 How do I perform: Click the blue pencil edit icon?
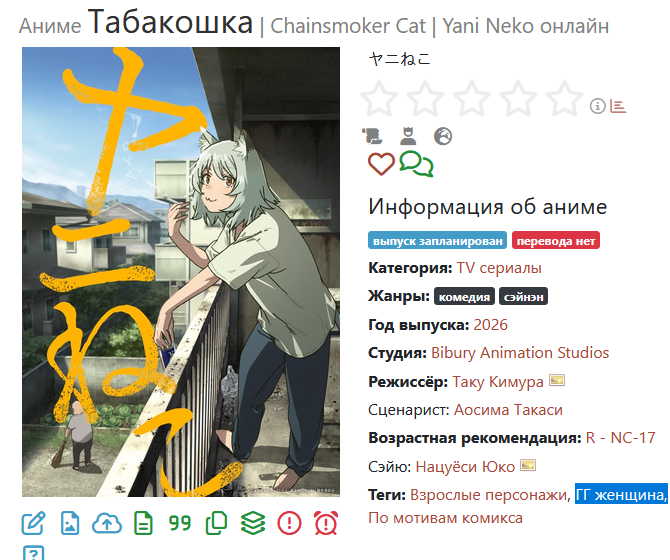tap(33, 523)
